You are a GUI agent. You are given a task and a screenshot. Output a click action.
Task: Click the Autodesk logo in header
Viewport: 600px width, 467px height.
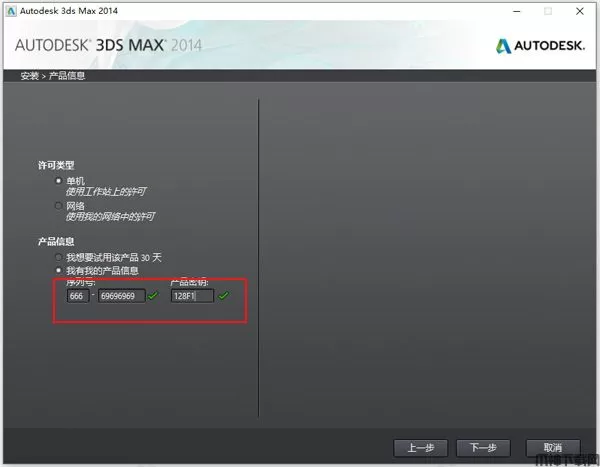pyautogui.click(x=540, y=46)
